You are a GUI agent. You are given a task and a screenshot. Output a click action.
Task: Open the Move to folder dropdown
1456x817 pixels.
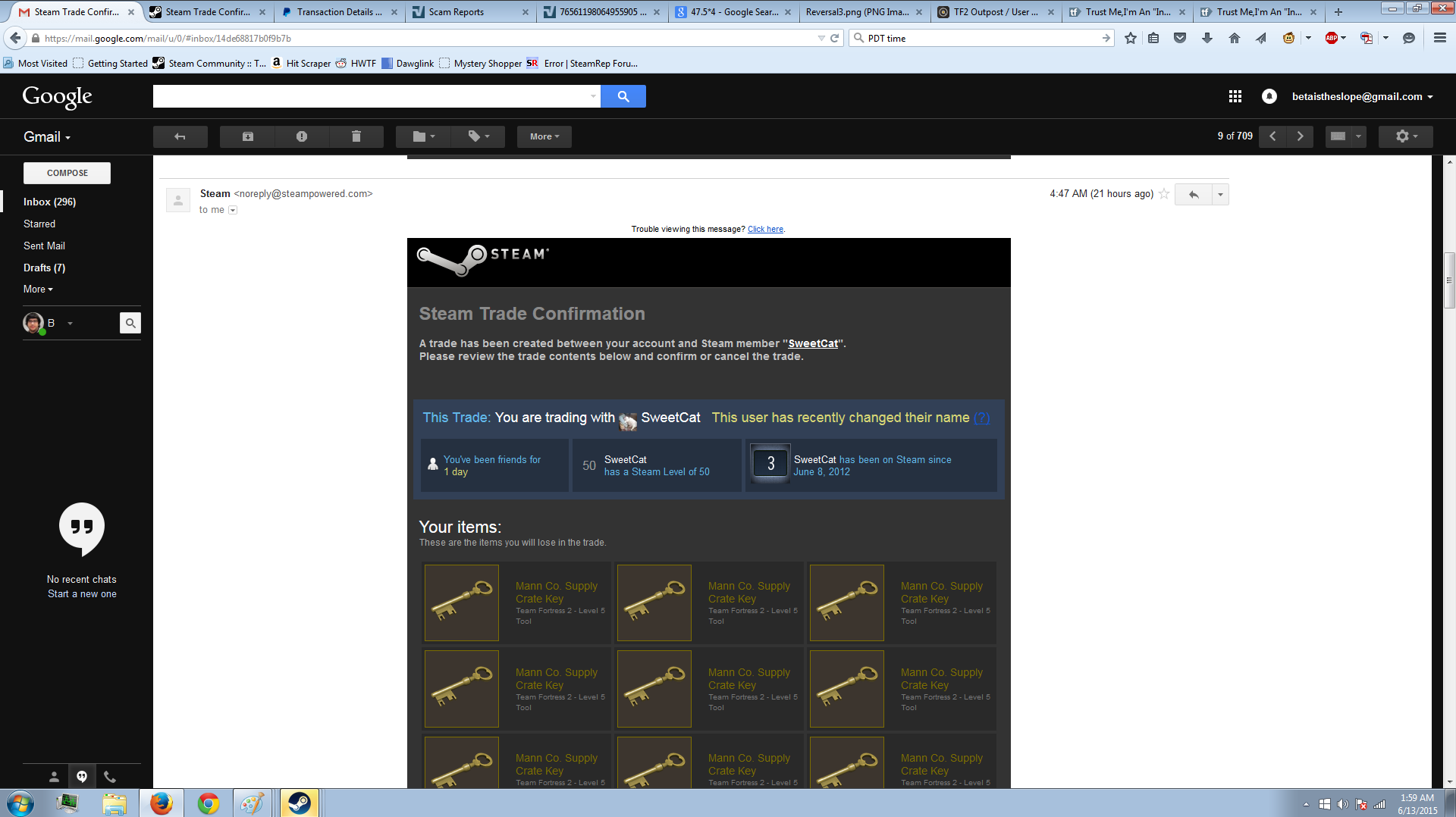coord(423,136)
